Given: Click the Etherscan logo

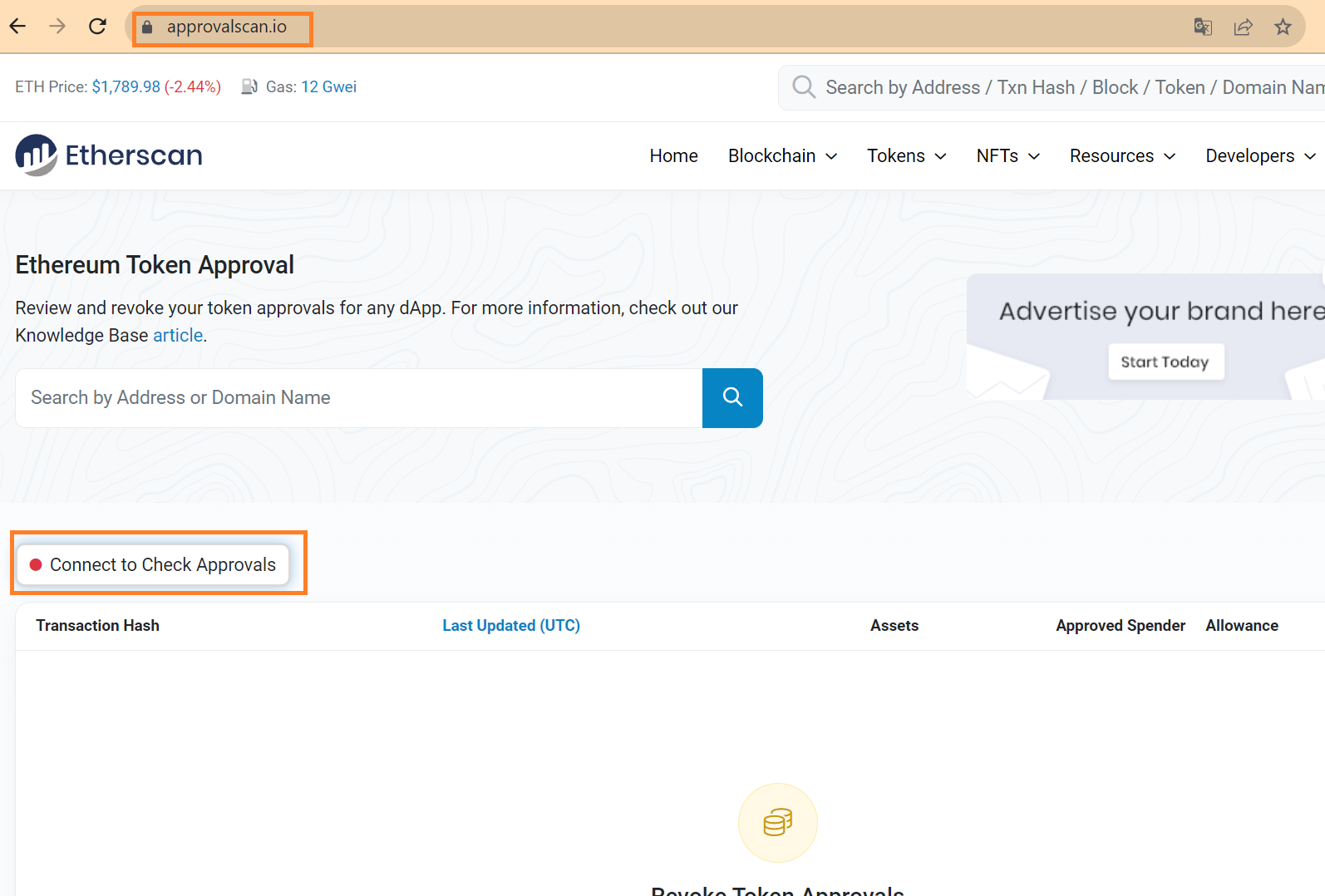Looking at the screenshot, I should click(109, 155).
